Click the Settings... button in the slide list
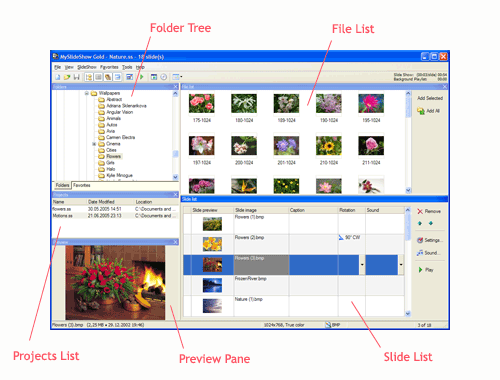500x380 pixels. [x=430, y=240]
